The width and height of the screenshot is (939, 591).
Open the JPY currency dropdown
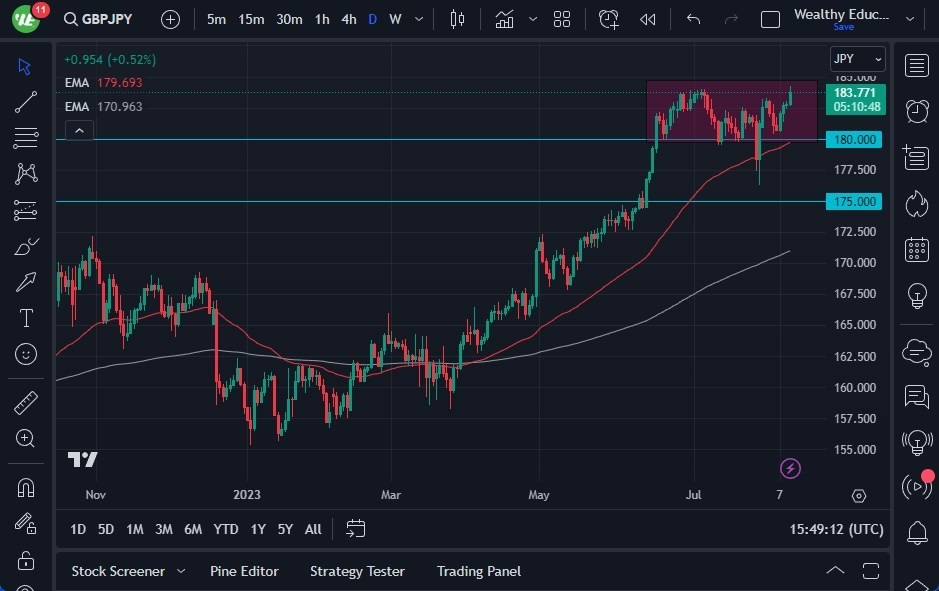tap(857, 59)
